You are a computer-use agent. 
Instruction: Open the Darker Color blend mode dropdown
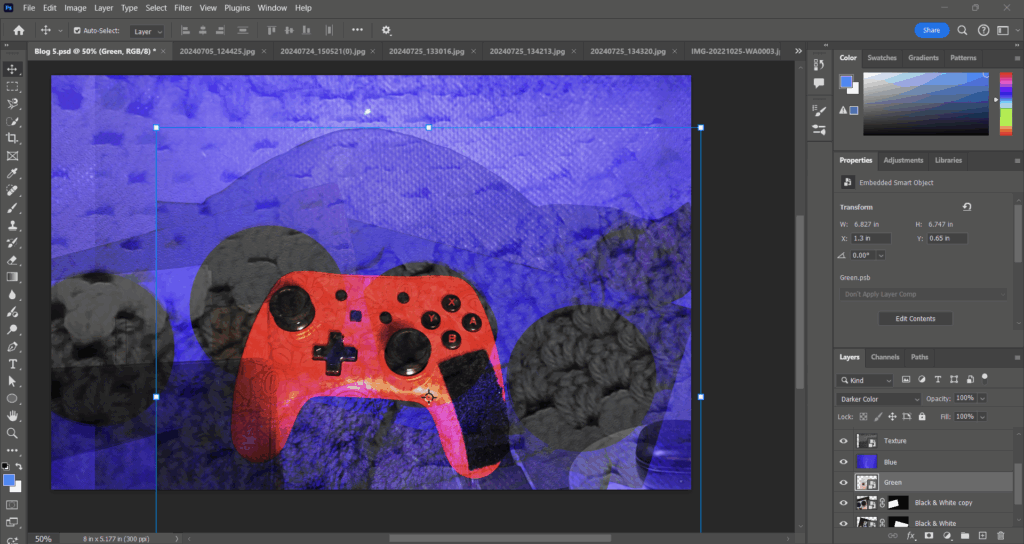pos(880,399)
